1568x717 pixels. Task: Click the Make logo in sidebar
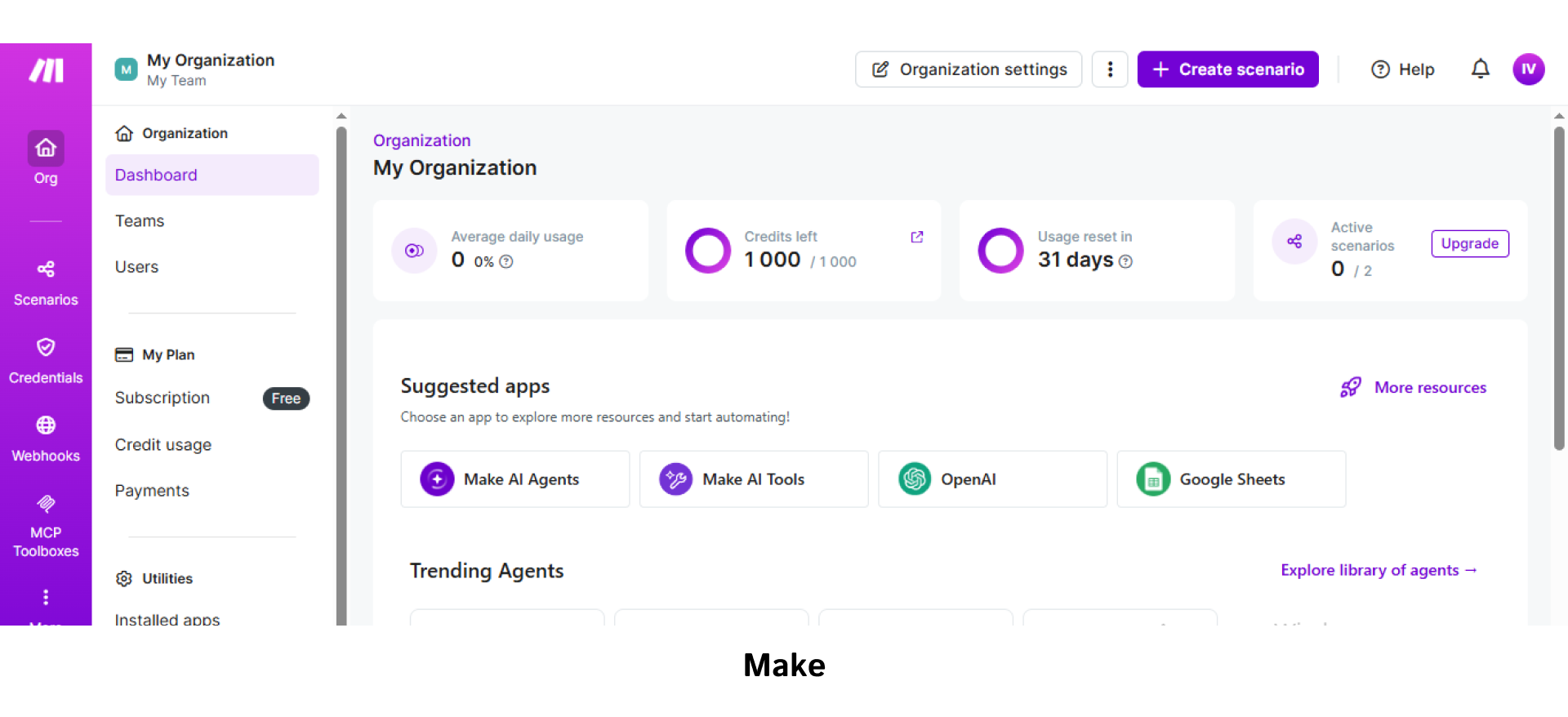(46, 70)
